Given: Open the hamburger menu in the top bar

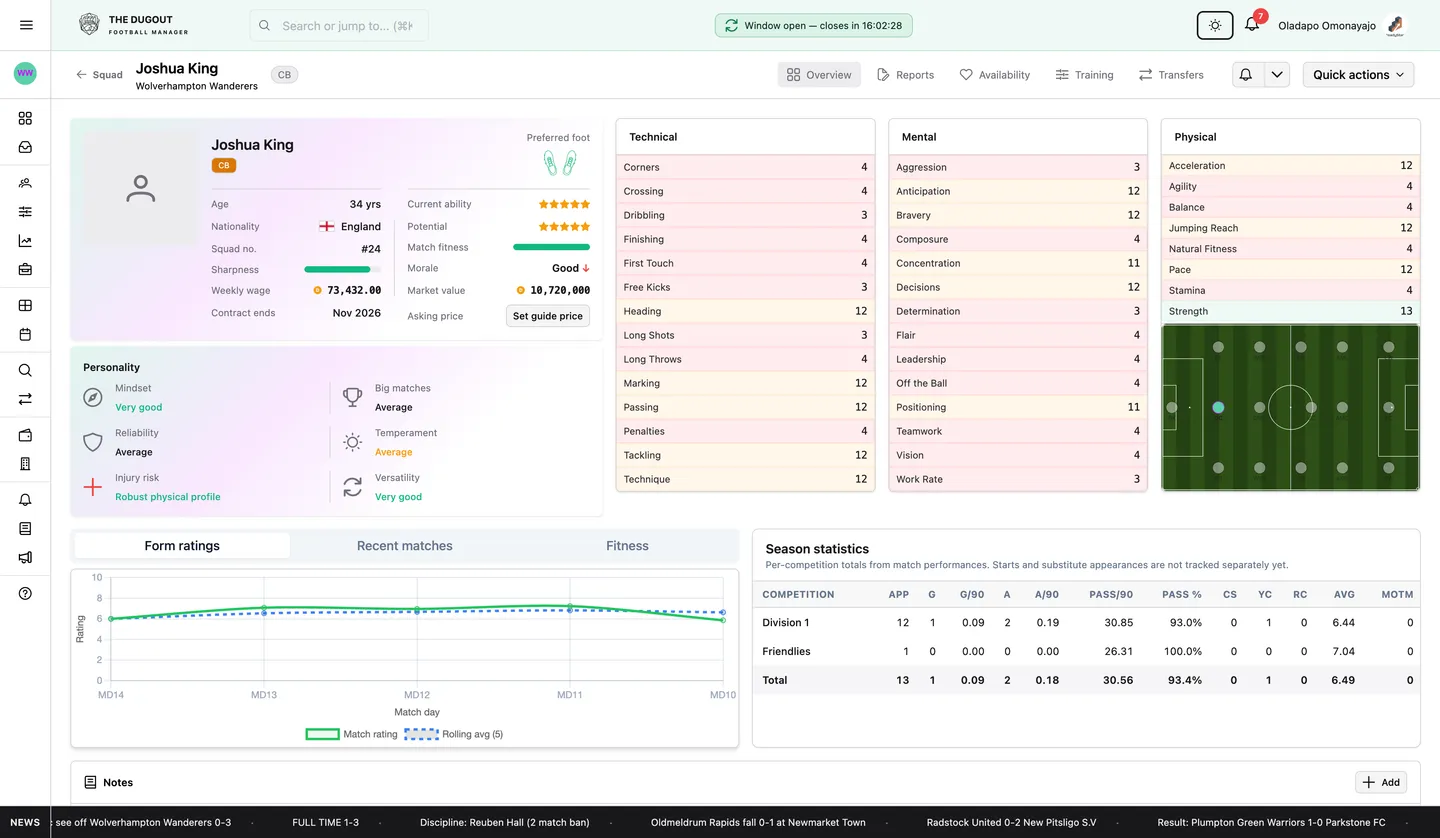Looking at the screenshot, I should coord(26,25).
